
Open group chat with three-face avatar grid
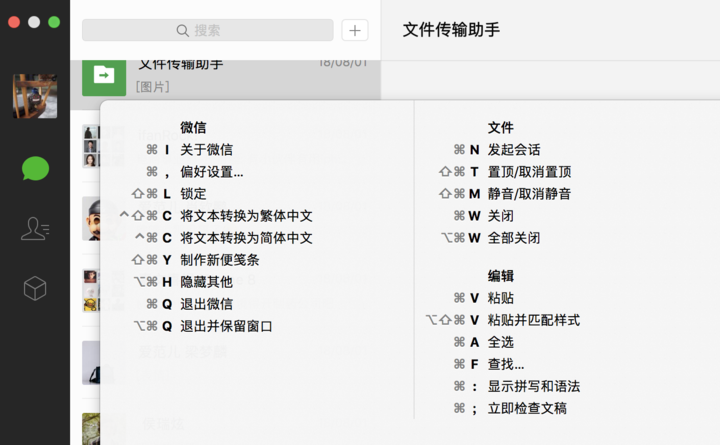tap(91, 146)
